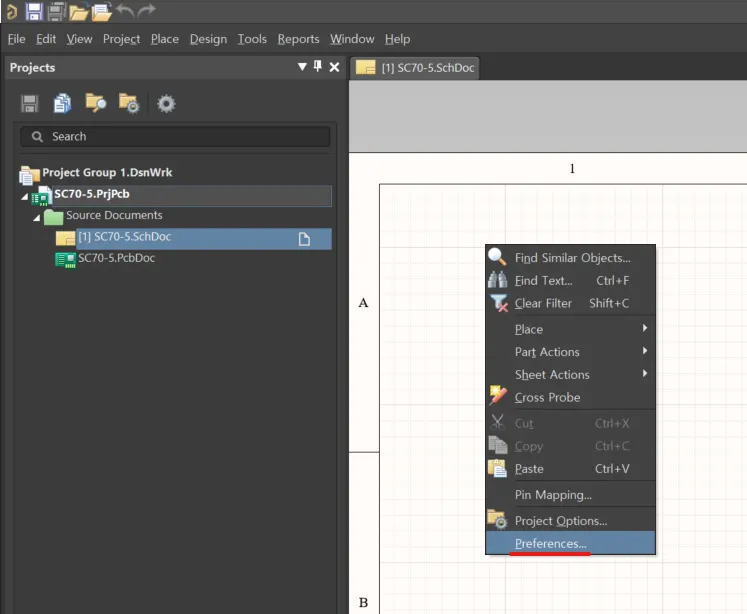Image resolution: width=747 pixels, height=614 pixels.
Task: Switch to the [1] SC70-5.SchDoc tab
Action: 415,68
